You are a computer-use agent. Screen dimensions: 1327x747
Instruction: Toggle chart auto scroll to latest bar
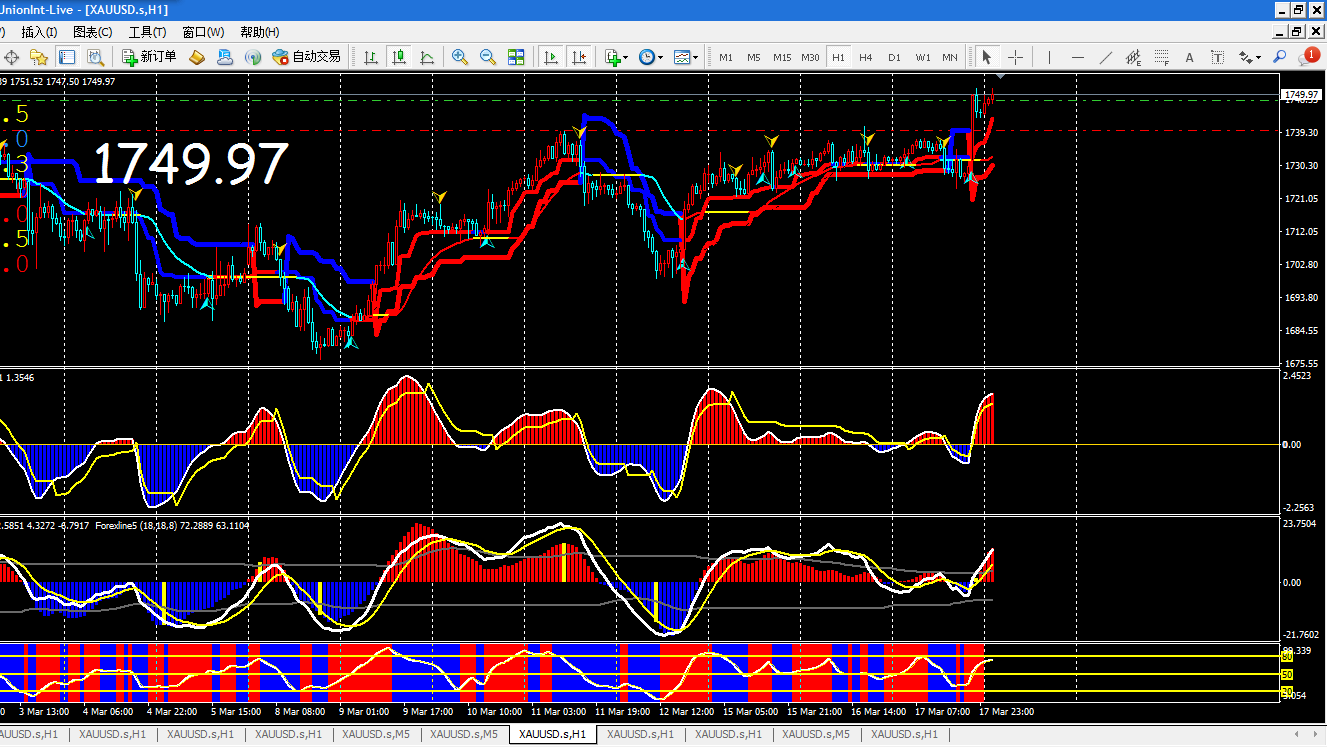(x=551, y=57)
